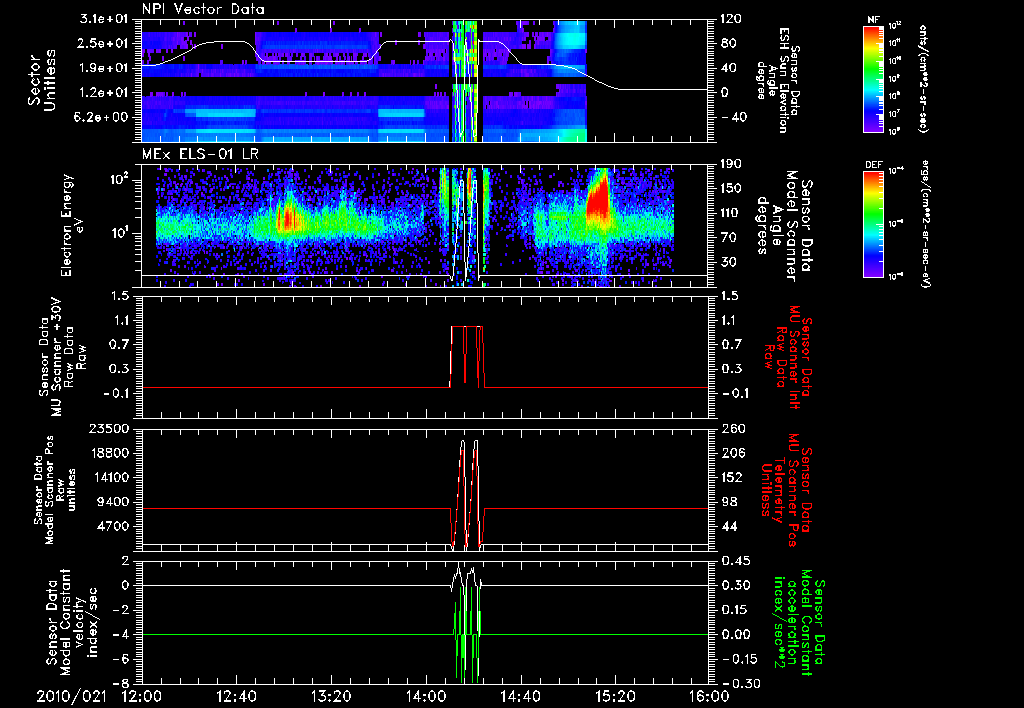Viewport: 1024px width, 708px height.
Task: Click the 16:00 time tick label
Action: tap(709, 696)
